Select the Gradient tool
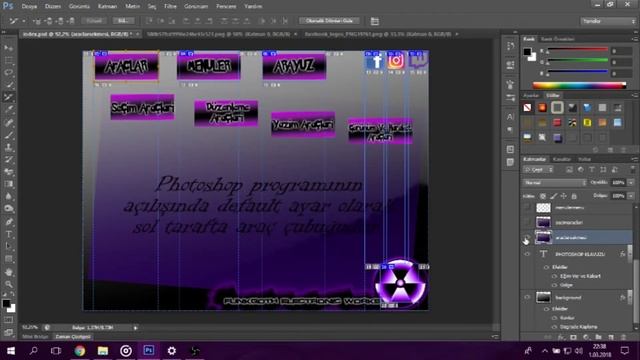640x360 pixels. 9,184
